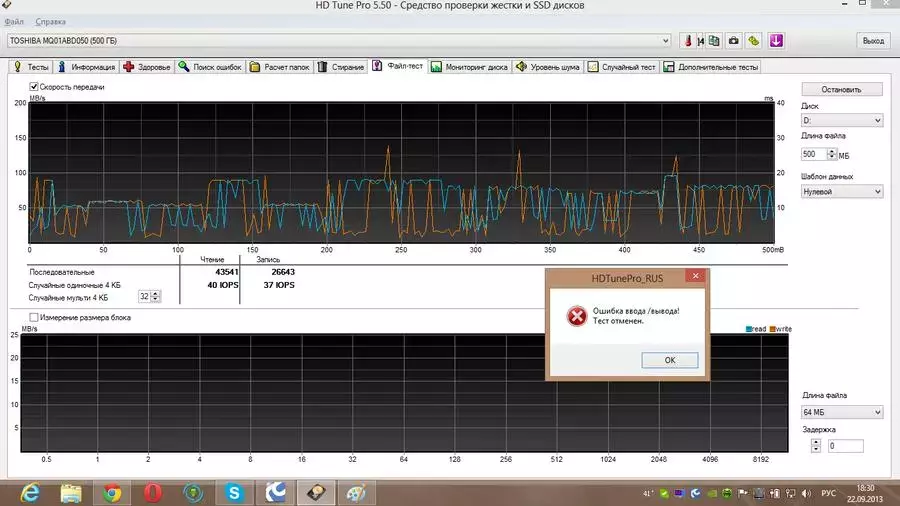Click the camera screenshot icon in toolbar
Screen dimensions: 900x506
pos(734,41)
